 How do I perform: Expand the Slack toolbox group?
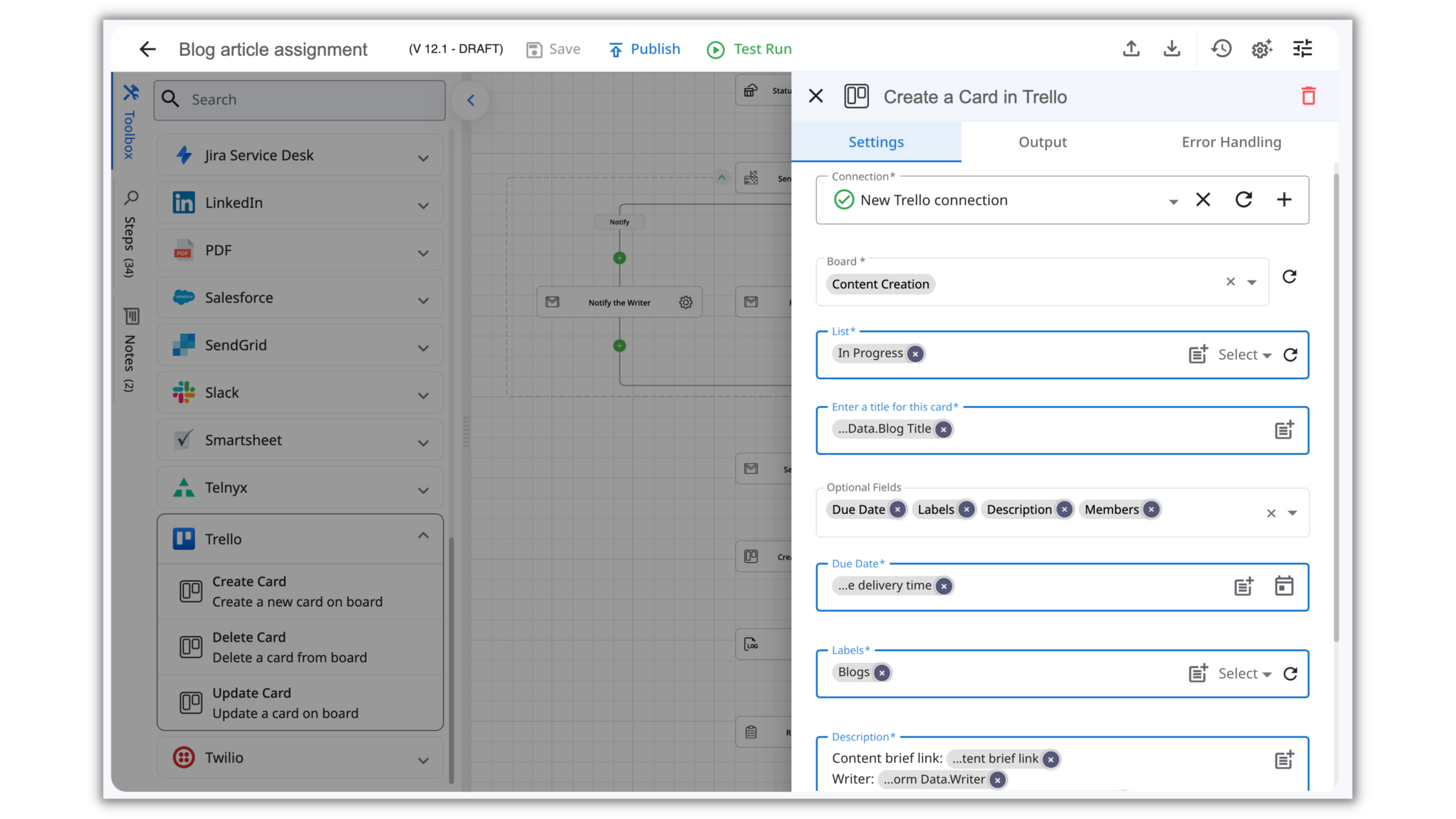coord(423,395)
